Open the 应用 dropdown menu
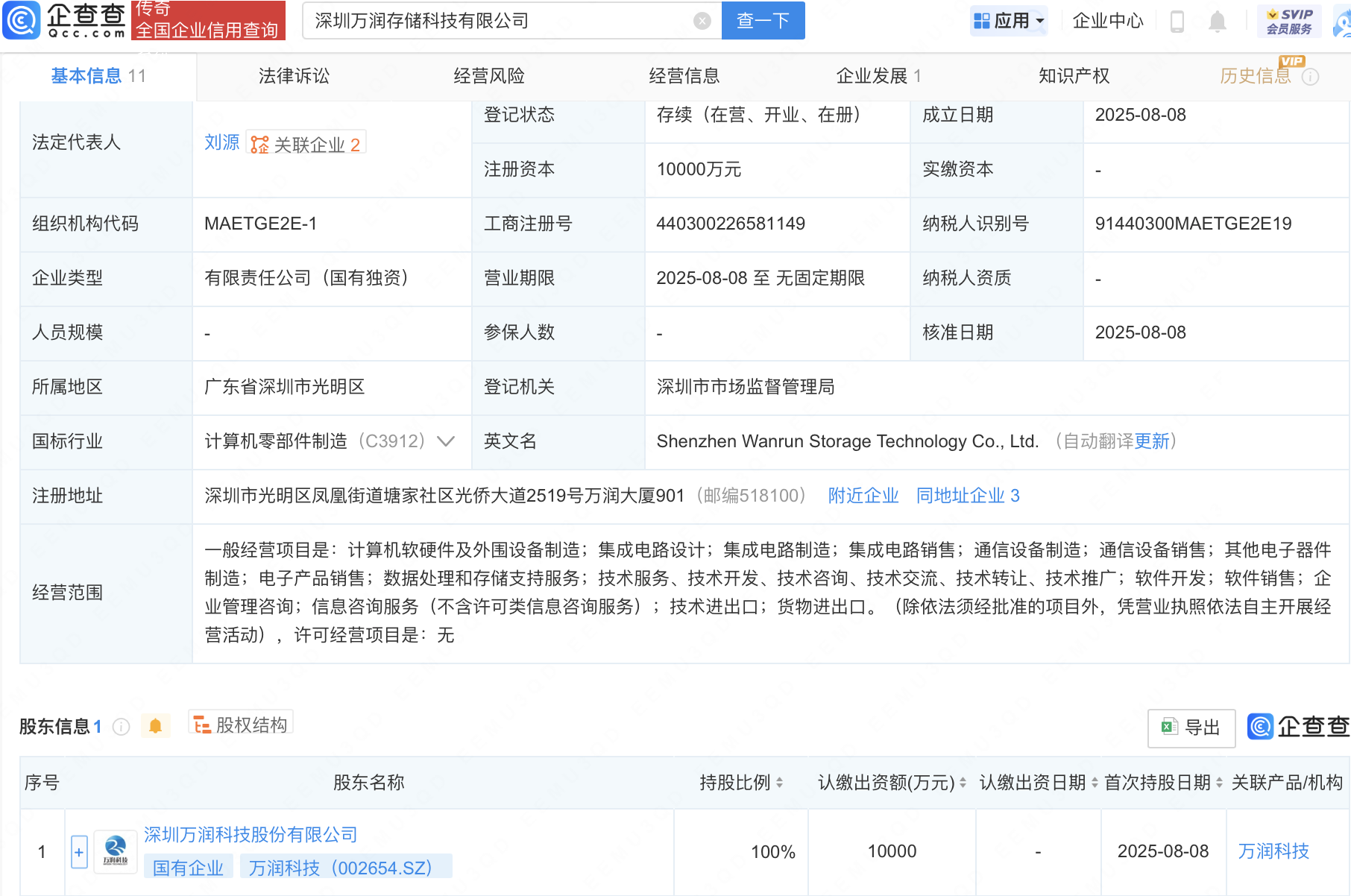Image resolution: width=1351 pixels, height=896 pixels. (1009, 21)
